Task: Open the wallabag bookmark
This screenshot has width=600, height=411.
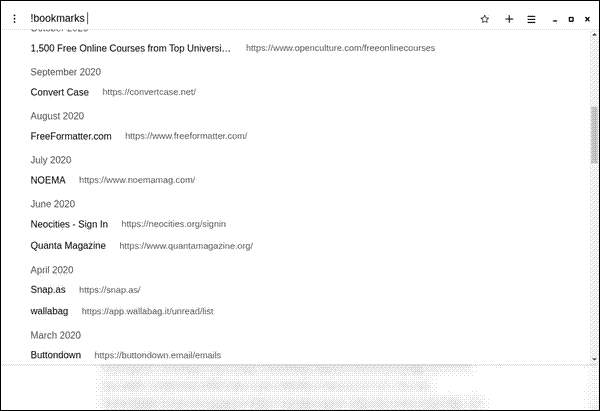Action: tap(49, 311)
